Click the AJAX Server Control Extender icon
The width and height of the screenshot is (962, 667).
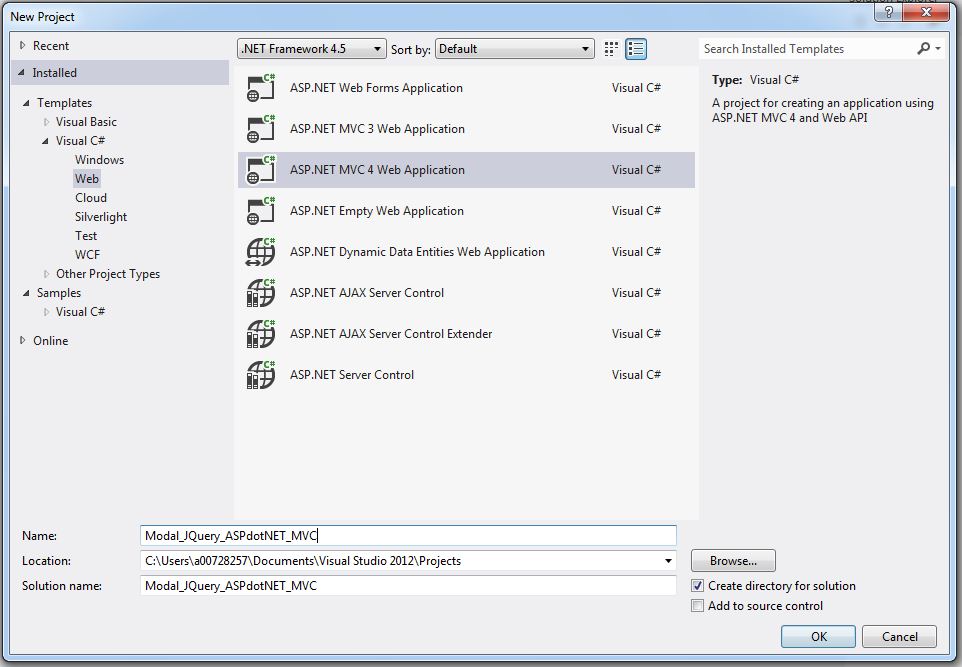(261, 334)
